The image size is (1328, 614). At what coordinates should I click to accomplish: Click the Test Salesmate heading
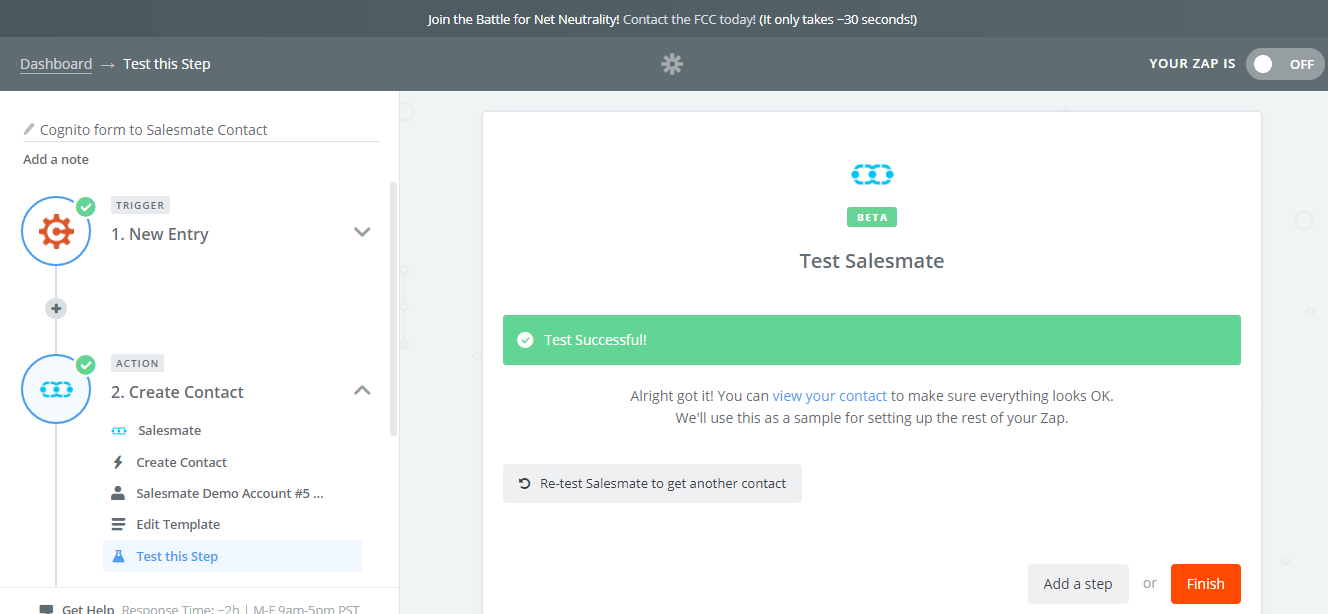click(872, 261)
